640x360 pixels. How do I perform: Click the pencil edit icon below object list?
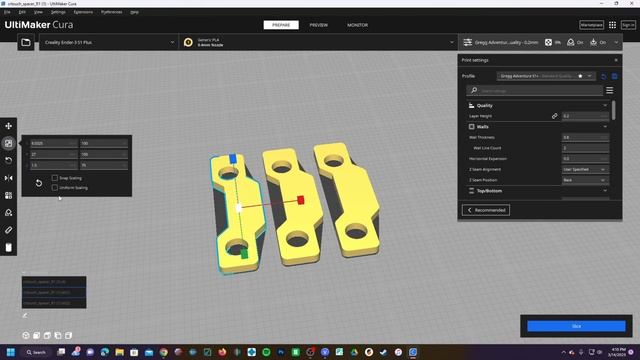coord(25,315)
